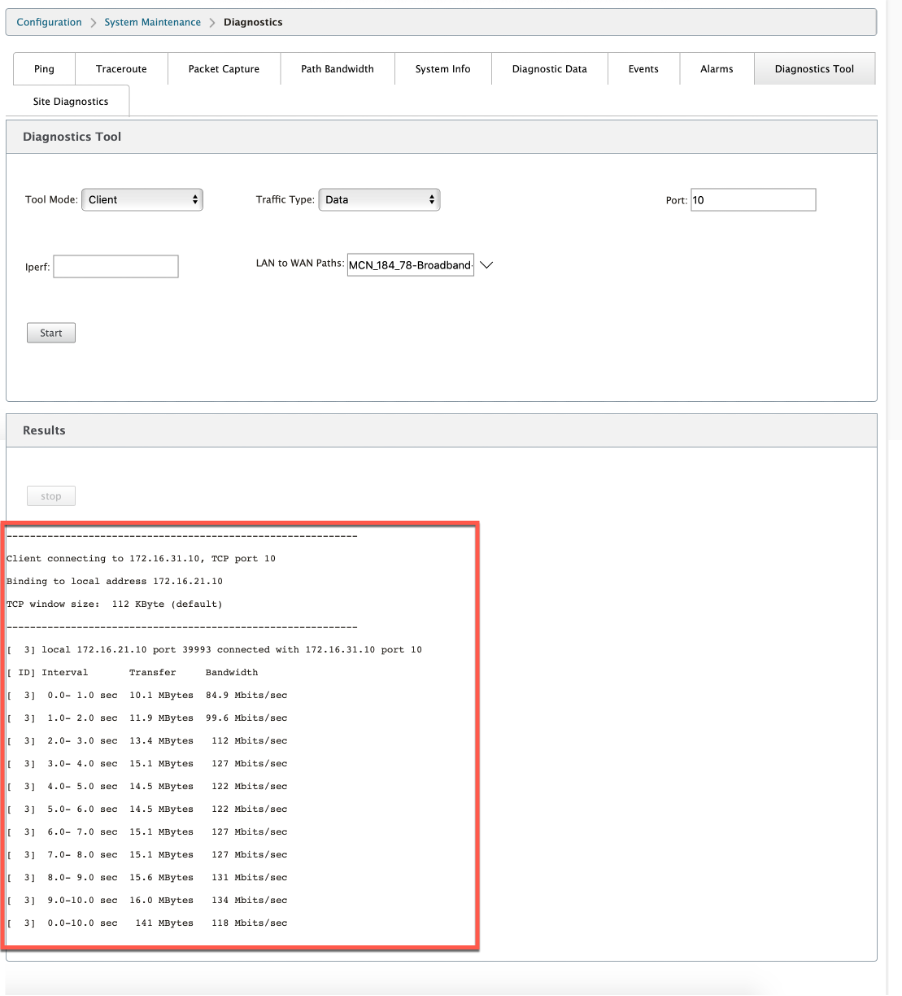Click the Port input field
Viewport: 902px width, 996px height.
pyautogui.click(x=753, y=200)
